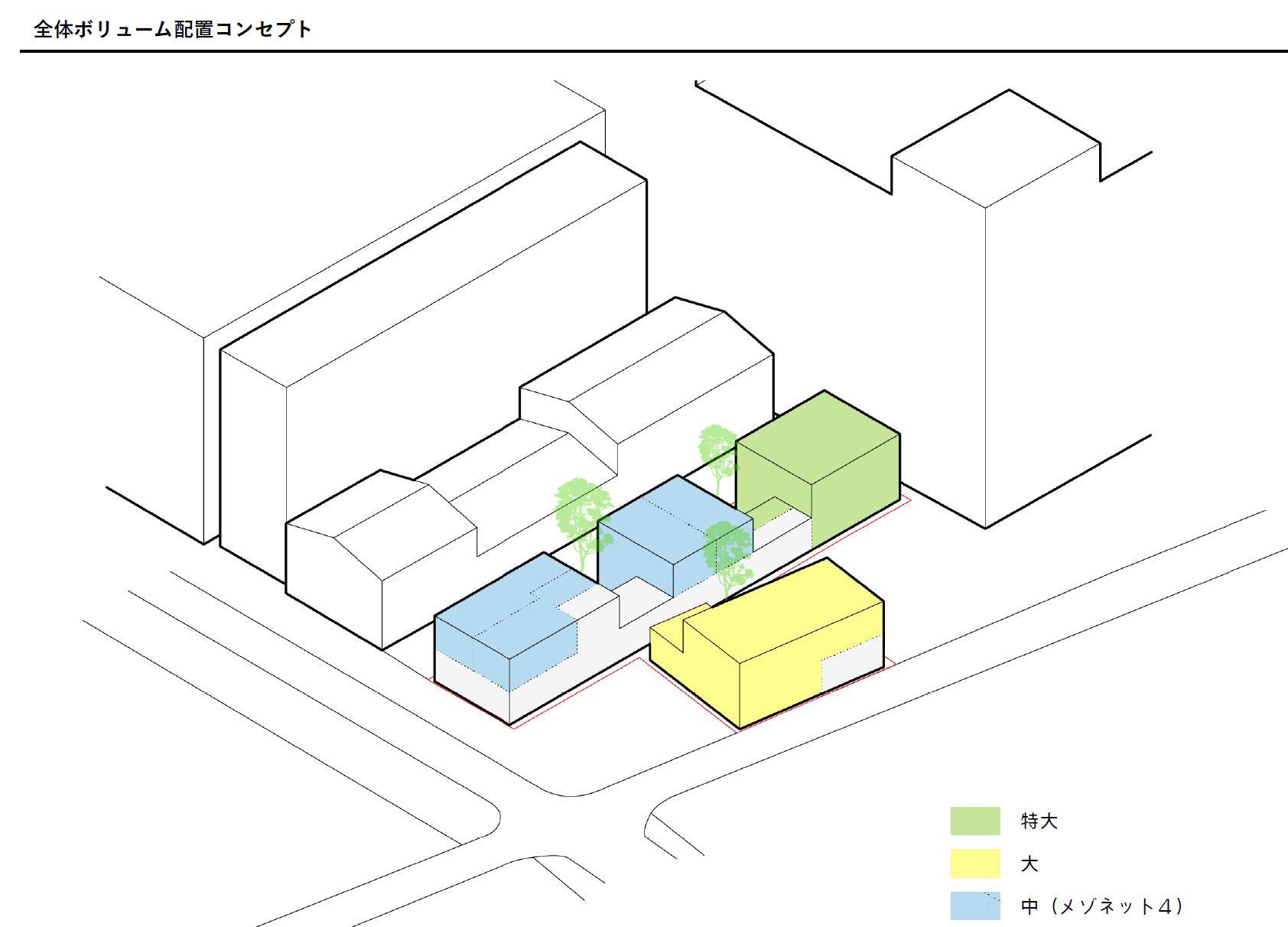Click the tree beside the green block

(x=717, y=459)
